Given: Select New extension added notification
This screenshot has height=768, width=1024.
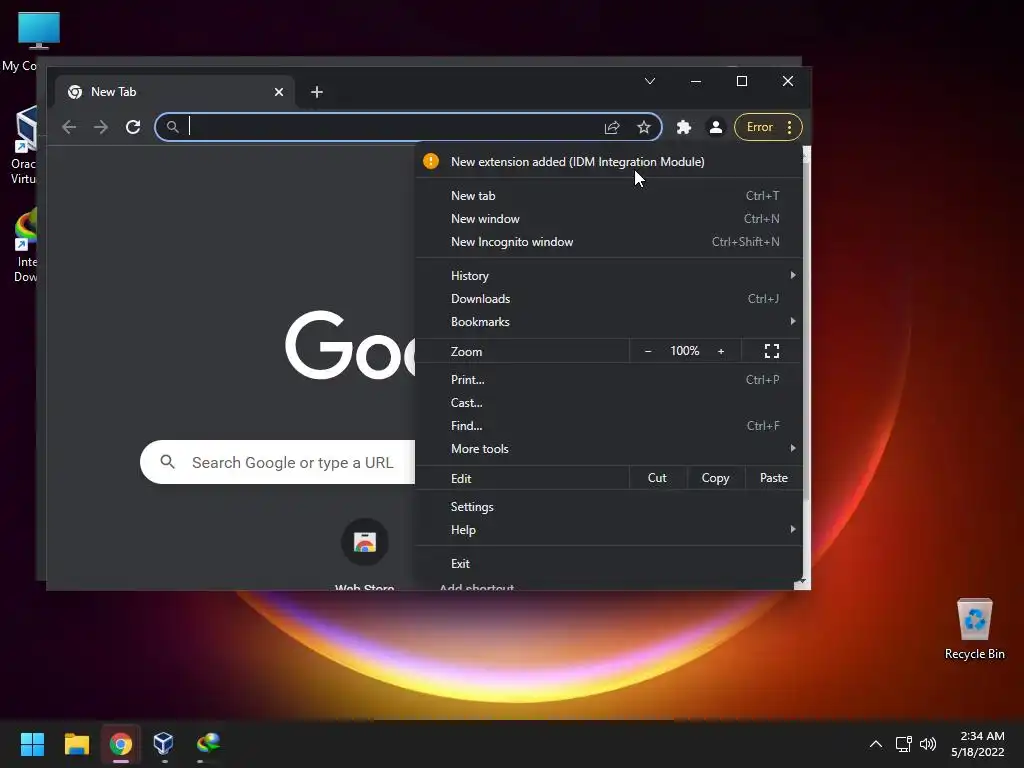Looking at the screenshot, I should pyautogui.click(x=608, y=161).
